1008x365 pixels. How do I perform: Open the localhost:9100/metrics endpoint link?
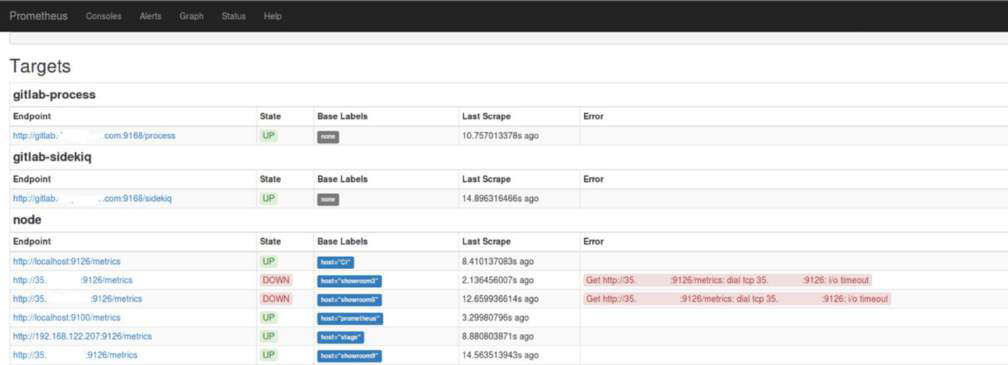pos(66,317)
